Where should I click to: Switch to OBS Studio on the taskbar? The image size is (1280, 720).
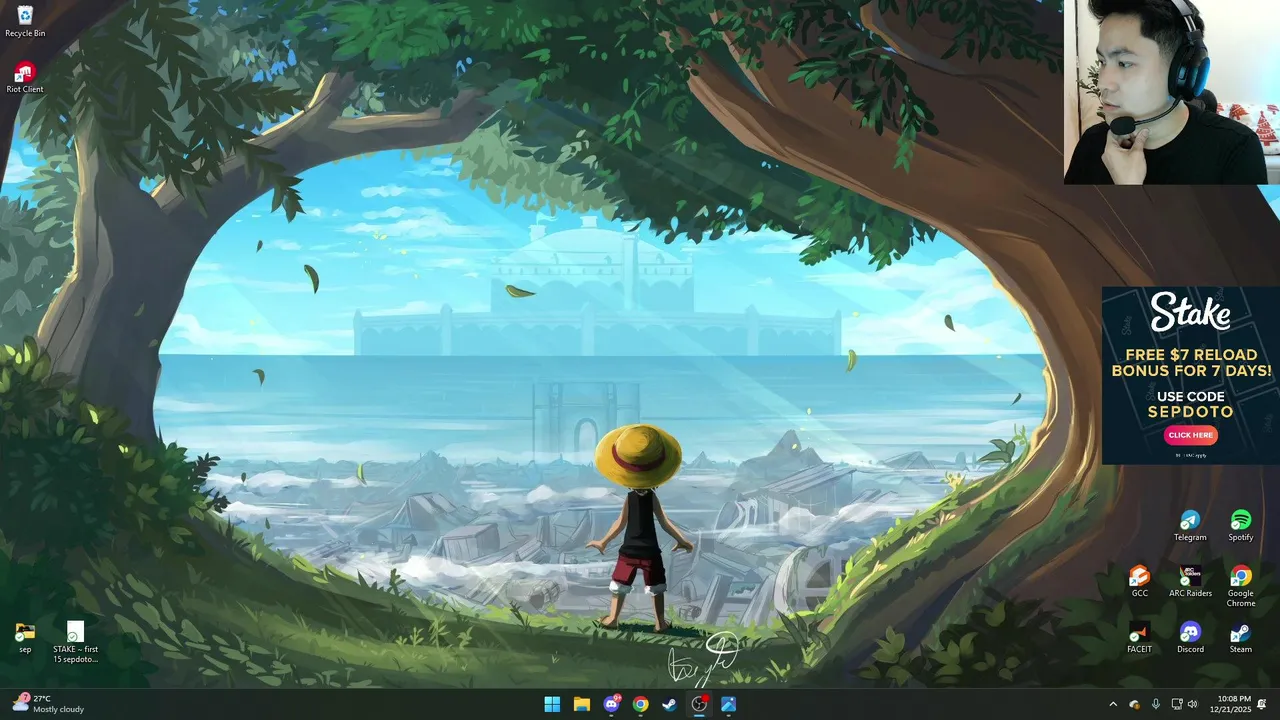[x=699, y=704]
